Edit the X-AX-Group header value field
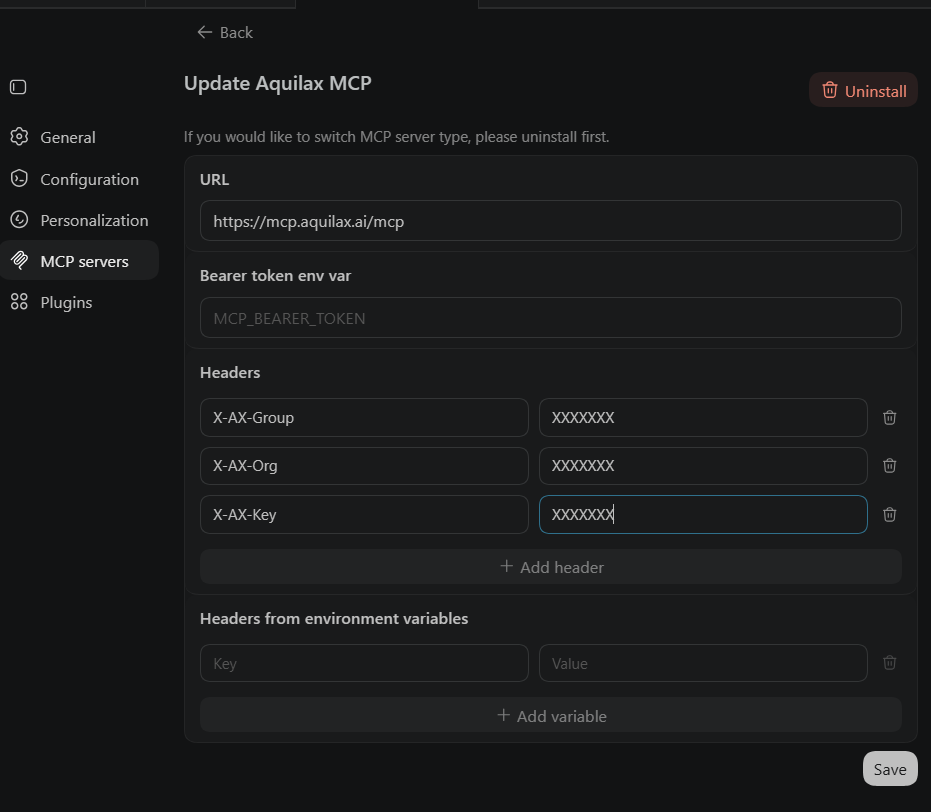Screen dimensions: 931x812 coord(703,417)
